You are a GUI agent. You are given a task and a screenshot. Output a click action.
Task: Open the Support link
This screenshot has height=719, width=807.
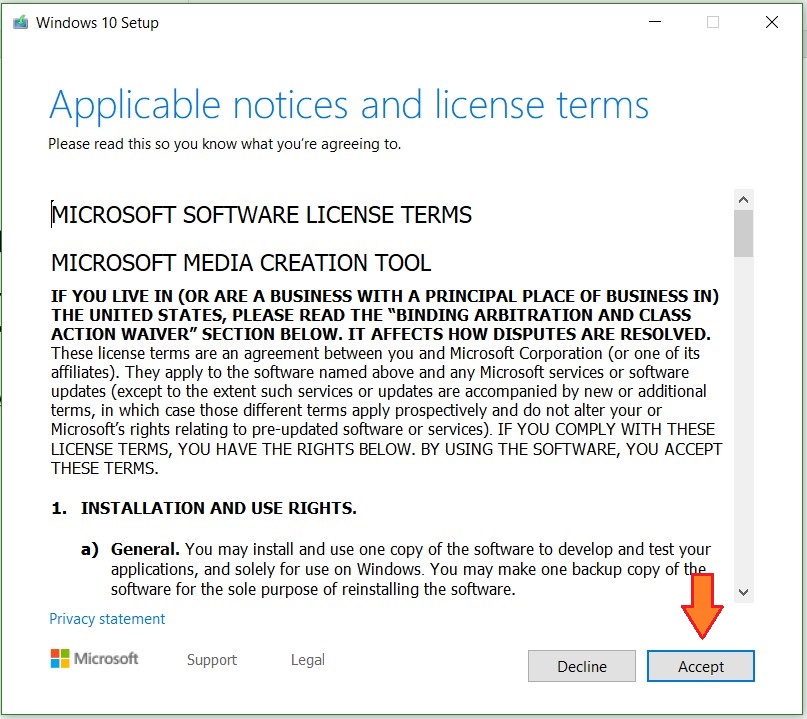212,659
